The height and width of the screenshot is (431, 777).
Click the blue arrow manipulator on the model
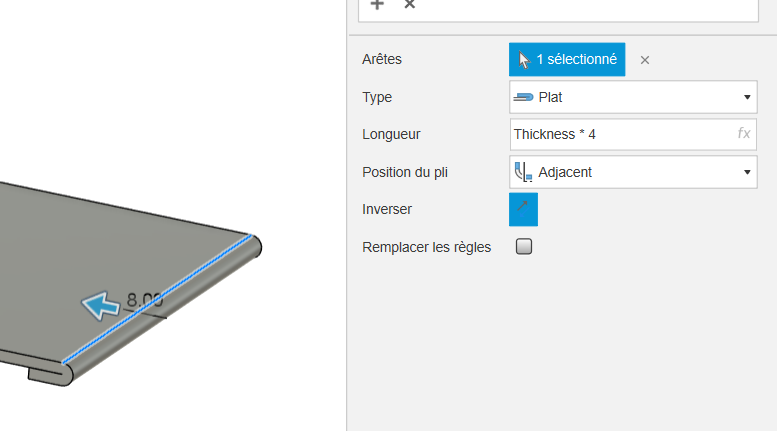pos(101,306)
